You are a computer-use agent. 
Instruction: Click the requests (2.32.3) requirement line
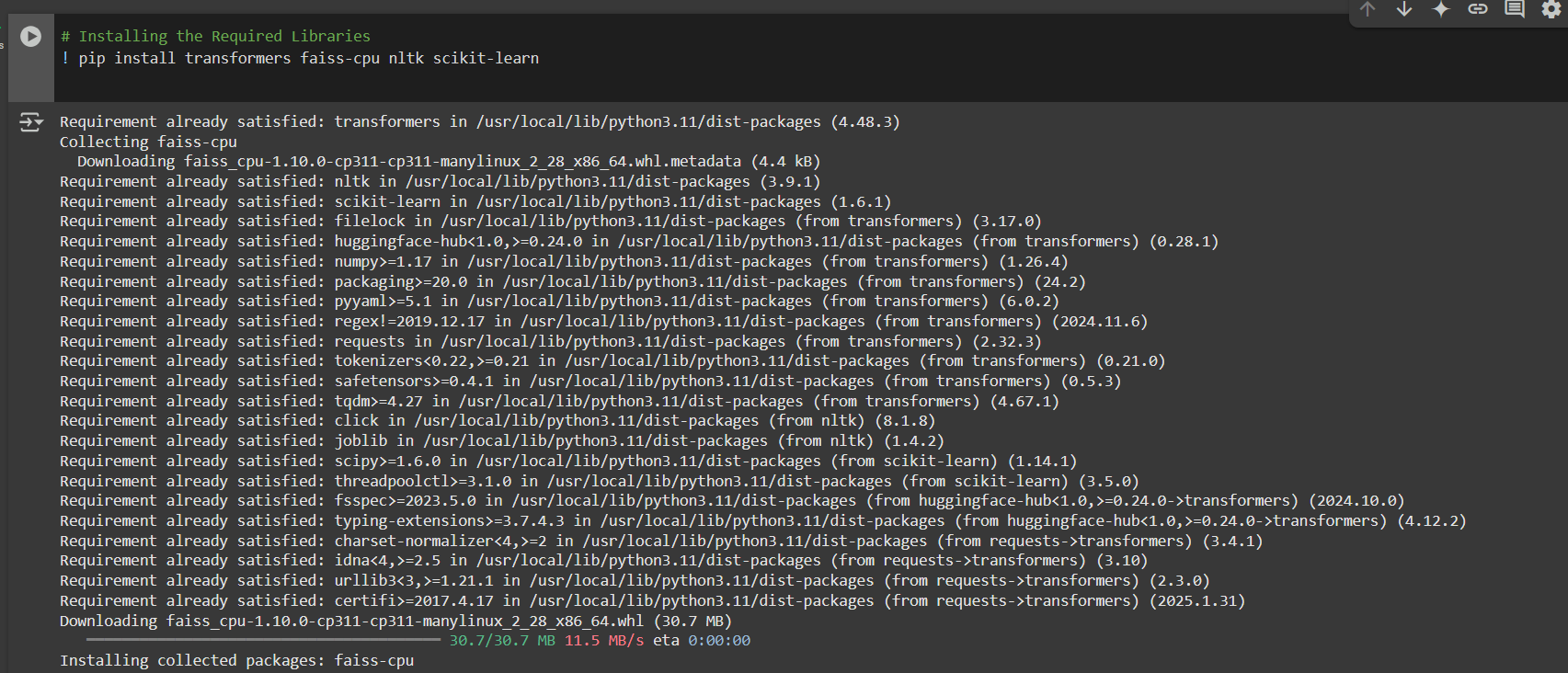(551, 341)
